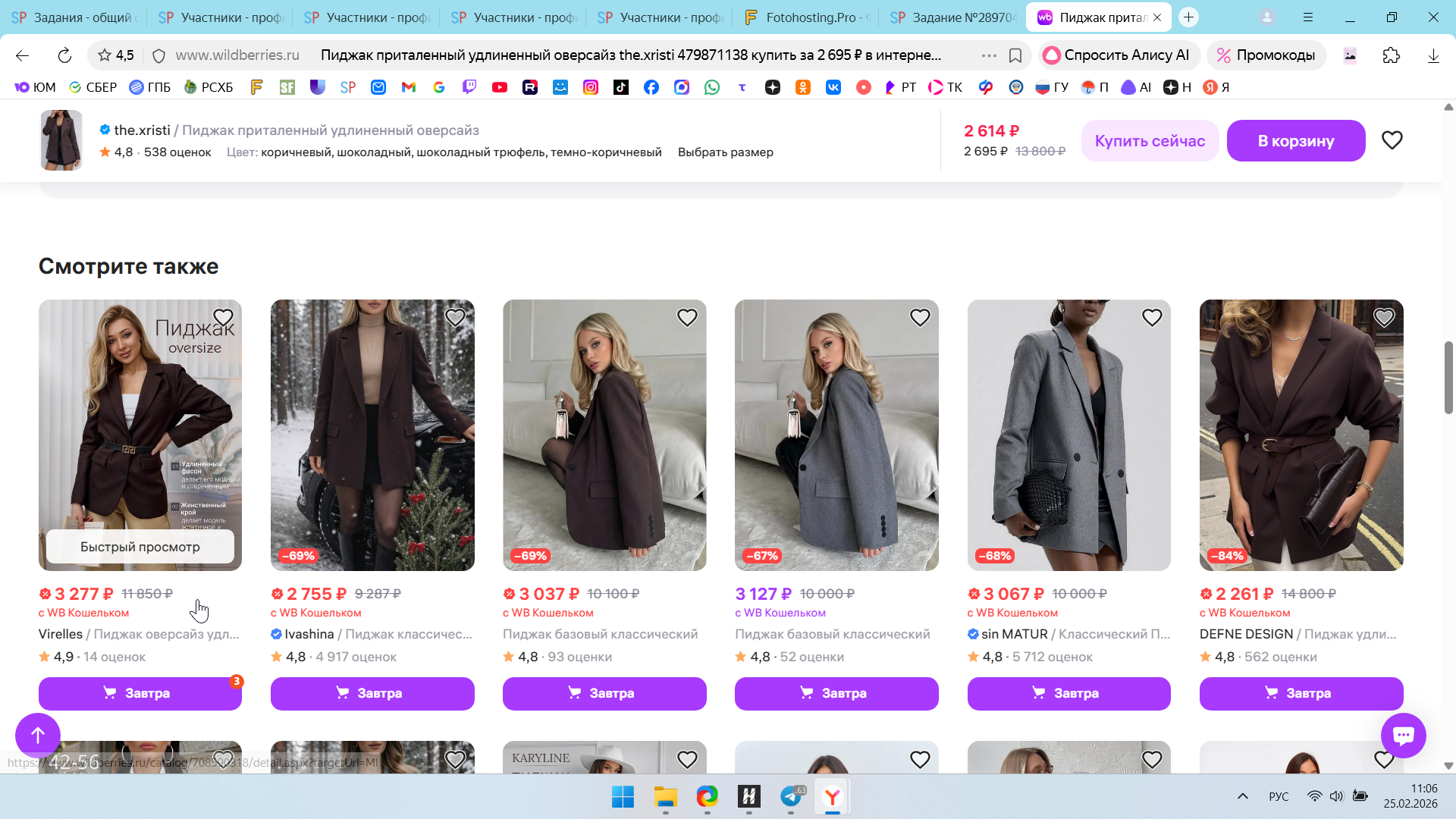Add the main the.xristi jacket to favorites
Screen dimensions: 1456x819
tap(1392, 140)
